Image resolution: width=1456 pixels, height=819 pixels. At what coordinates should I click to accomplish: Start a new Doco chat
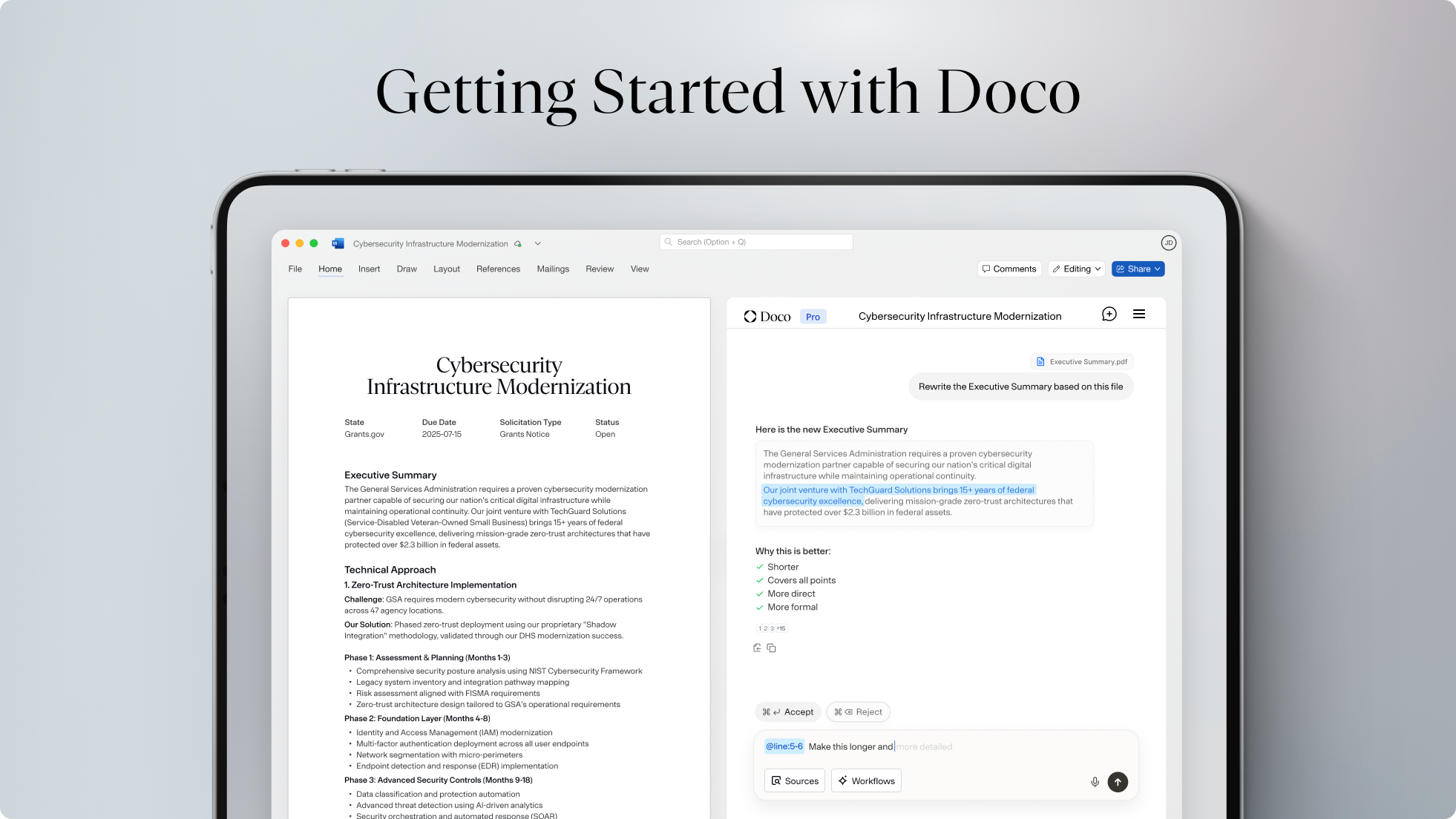click(1109, 315)
